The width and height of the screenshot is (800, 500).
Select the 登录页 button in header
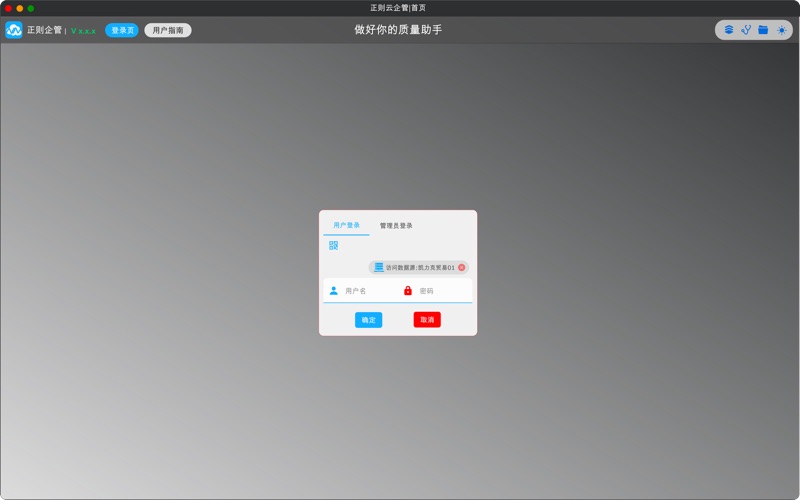[x=122, y=30]
